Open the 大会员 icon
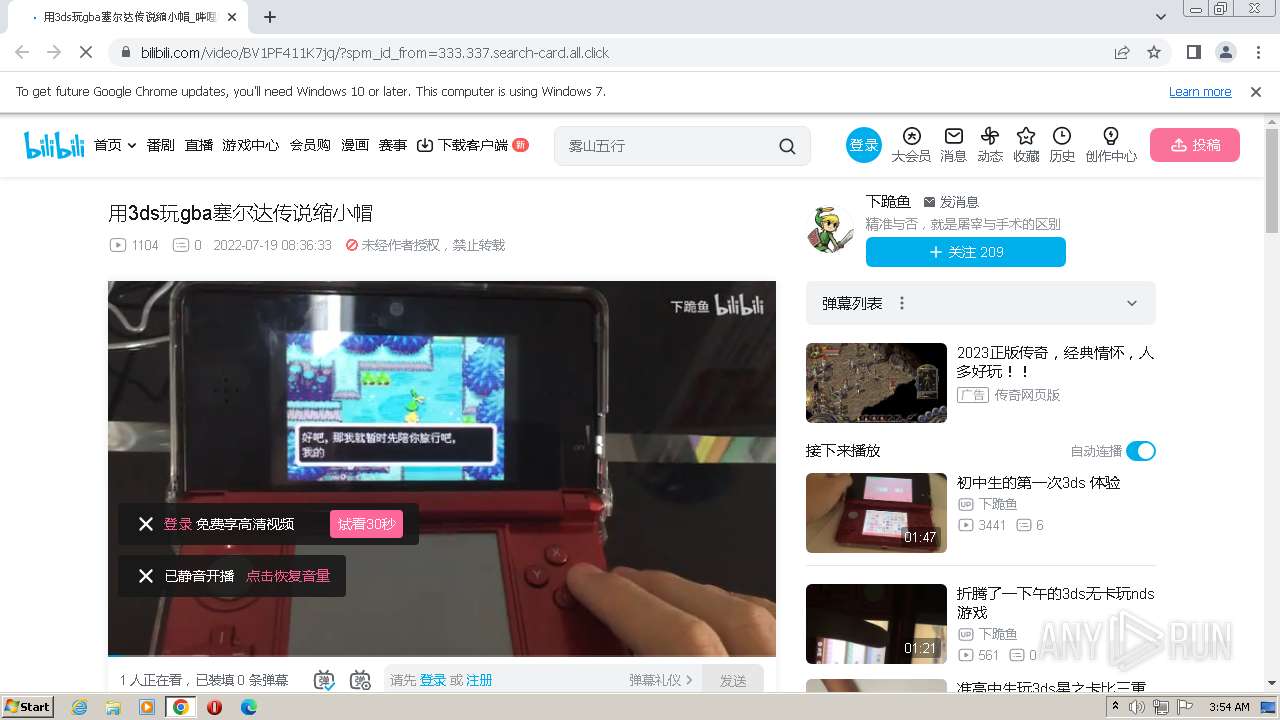Viewport: 1280px width, 720px height. point(911,145)
